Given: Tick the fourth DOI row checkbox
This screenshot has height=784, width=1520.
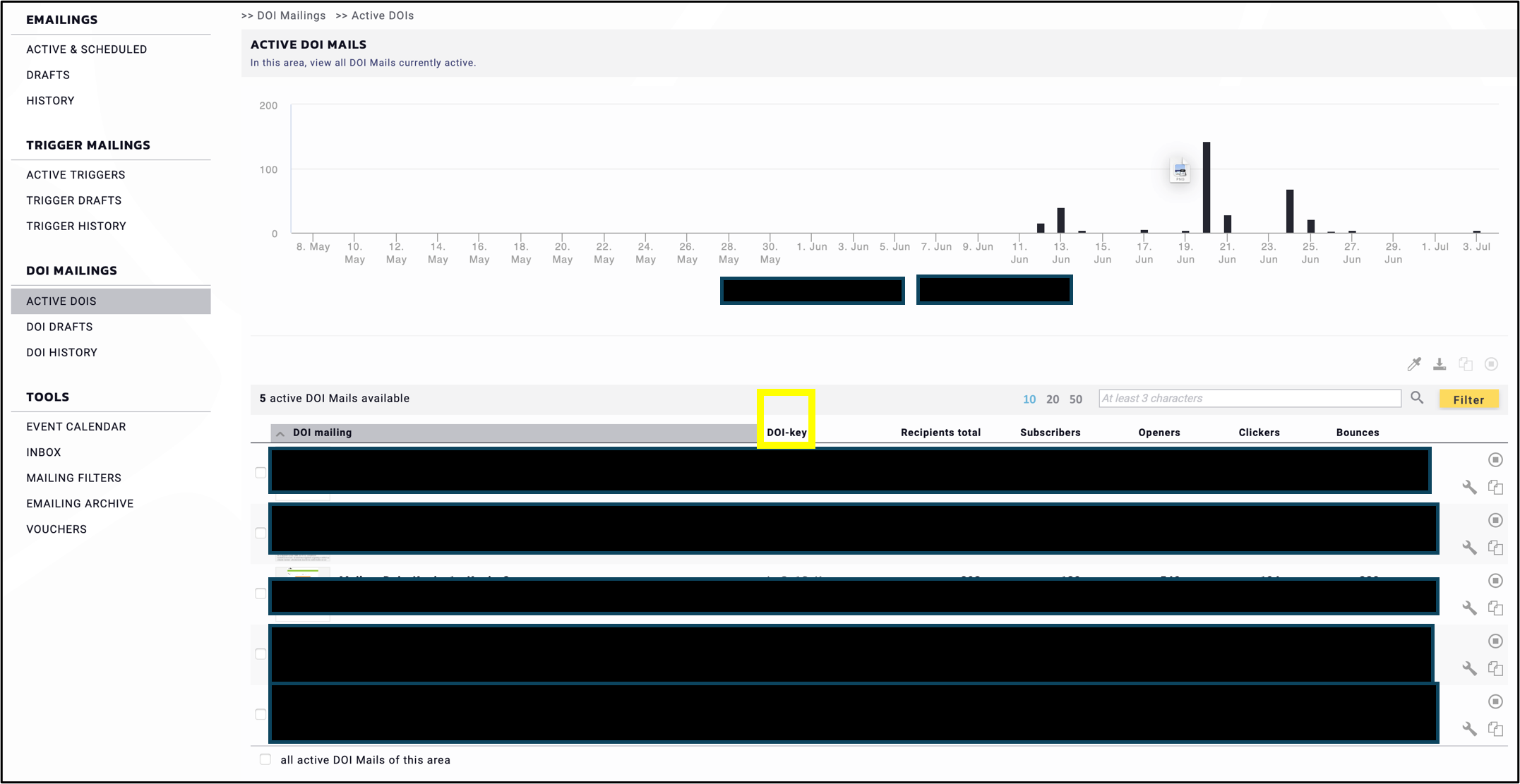Looking at the screenshot, I should pyautogui.click(x=261, y=654).
